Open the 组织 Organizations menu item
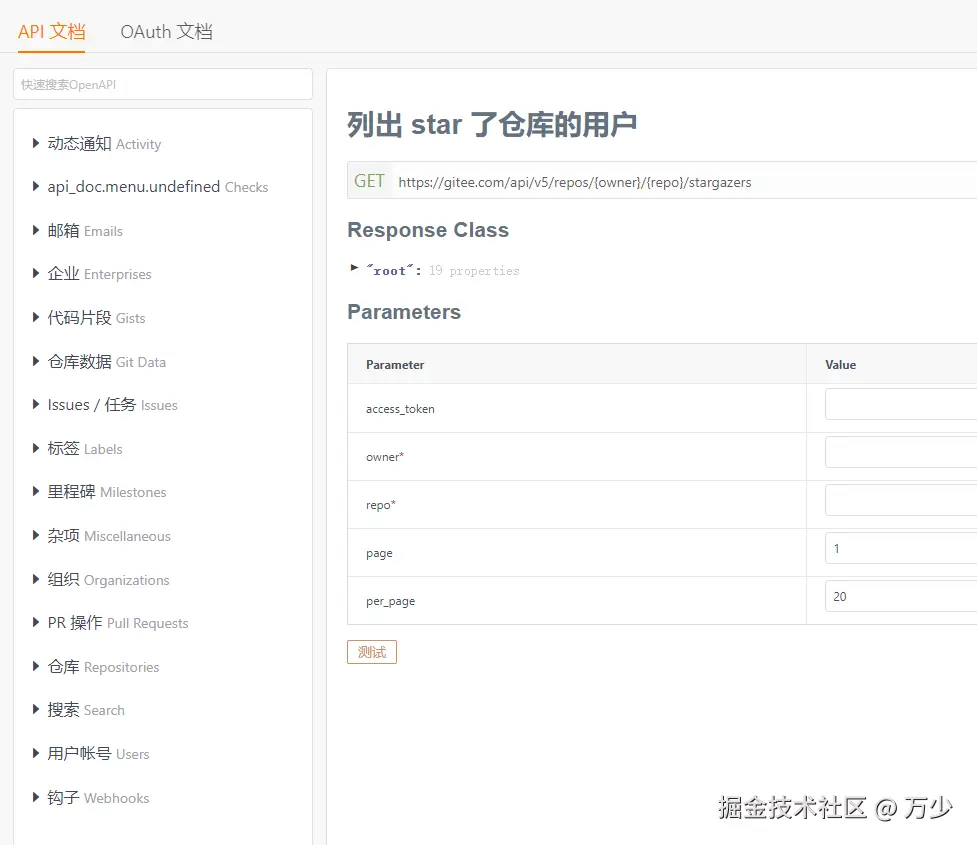The height and width of the screenshot is (845, 977). 108,580
